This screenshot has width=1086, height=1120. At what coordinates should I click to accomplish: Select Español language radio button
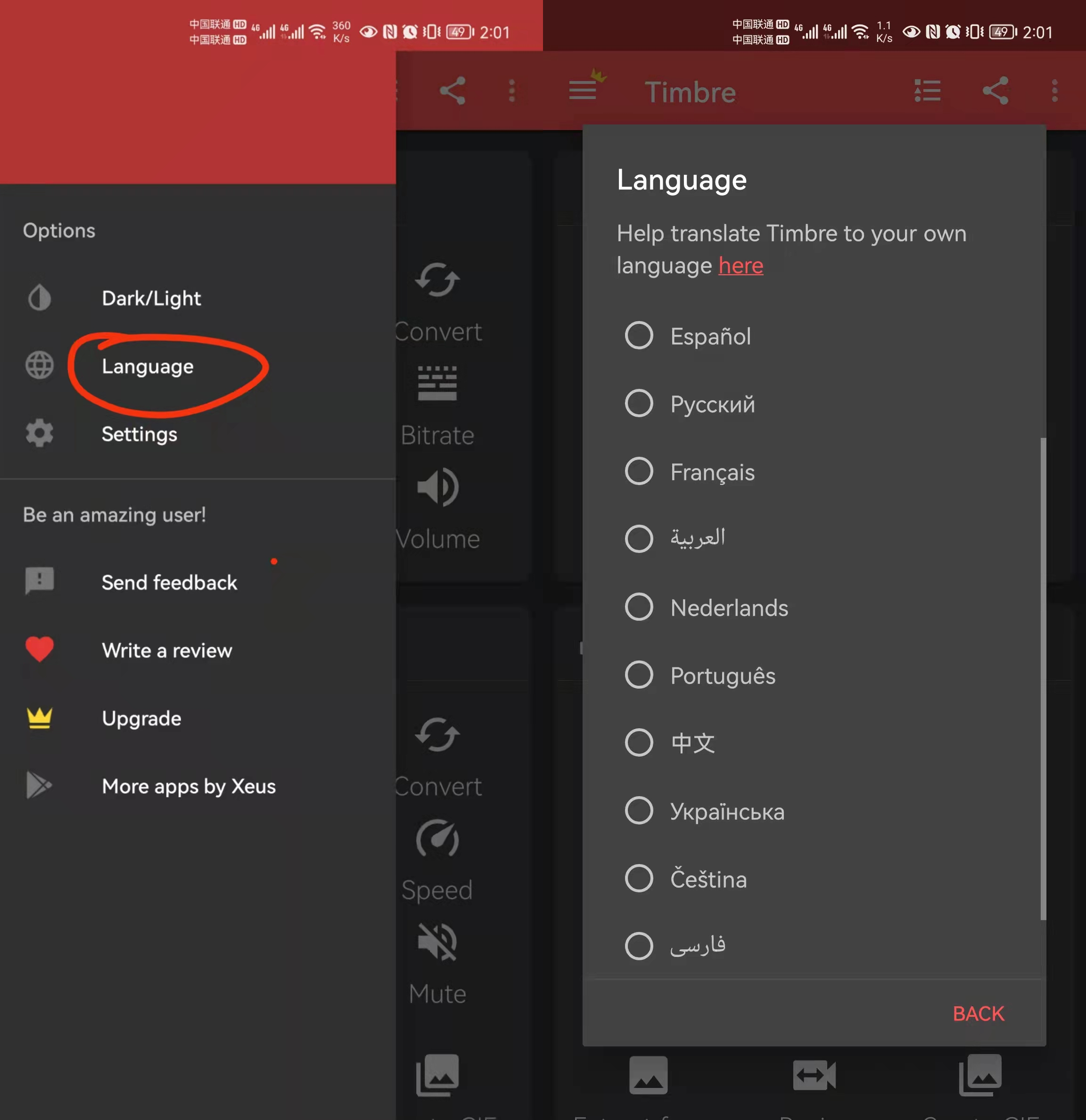638,335
